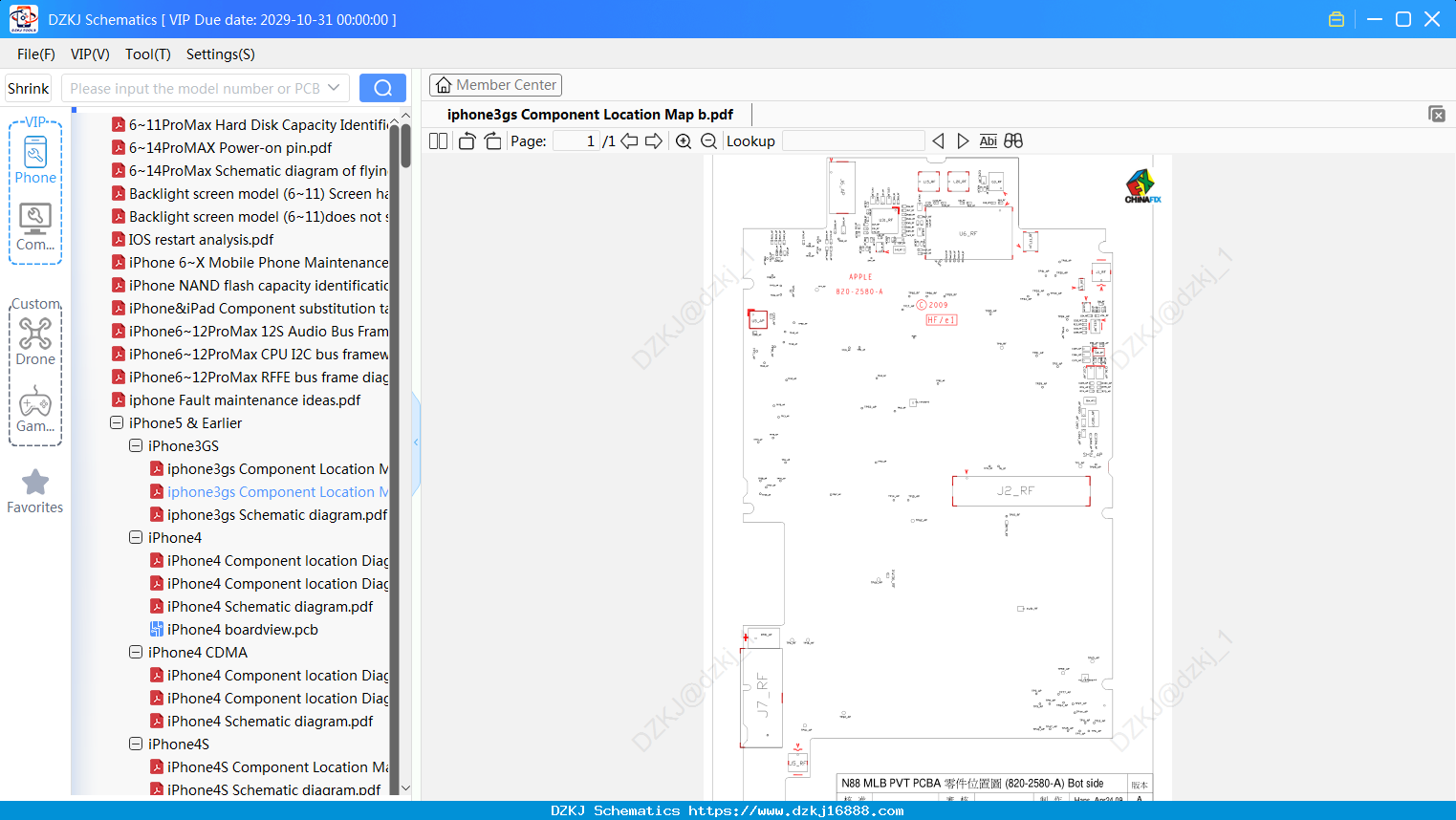Open the File(F) menu
The height and width of the screenshot is (820, 1456).
click(36, 54)
